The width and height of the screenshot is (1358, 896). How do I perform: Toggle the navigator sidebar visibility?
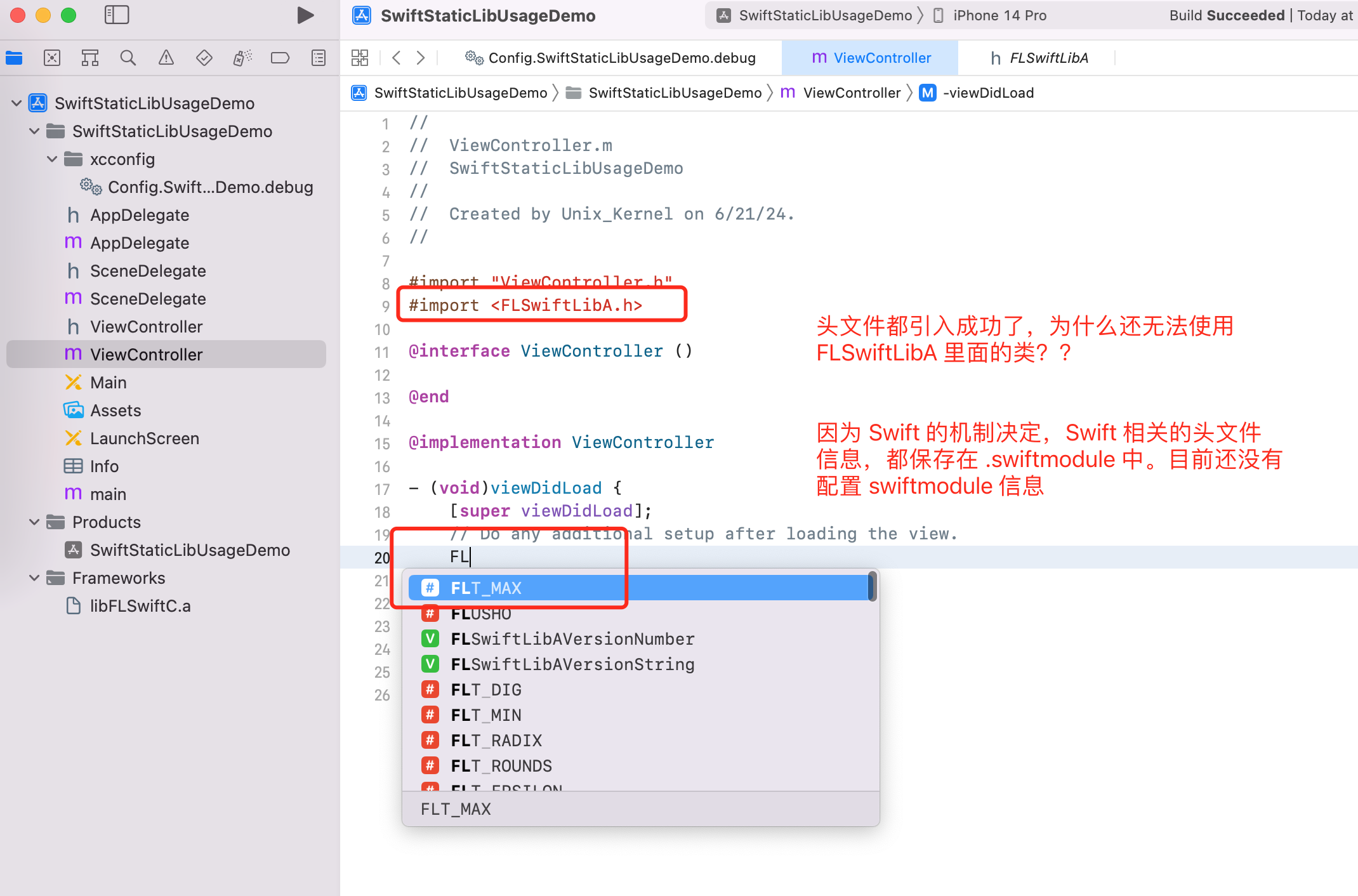[117, 15]
